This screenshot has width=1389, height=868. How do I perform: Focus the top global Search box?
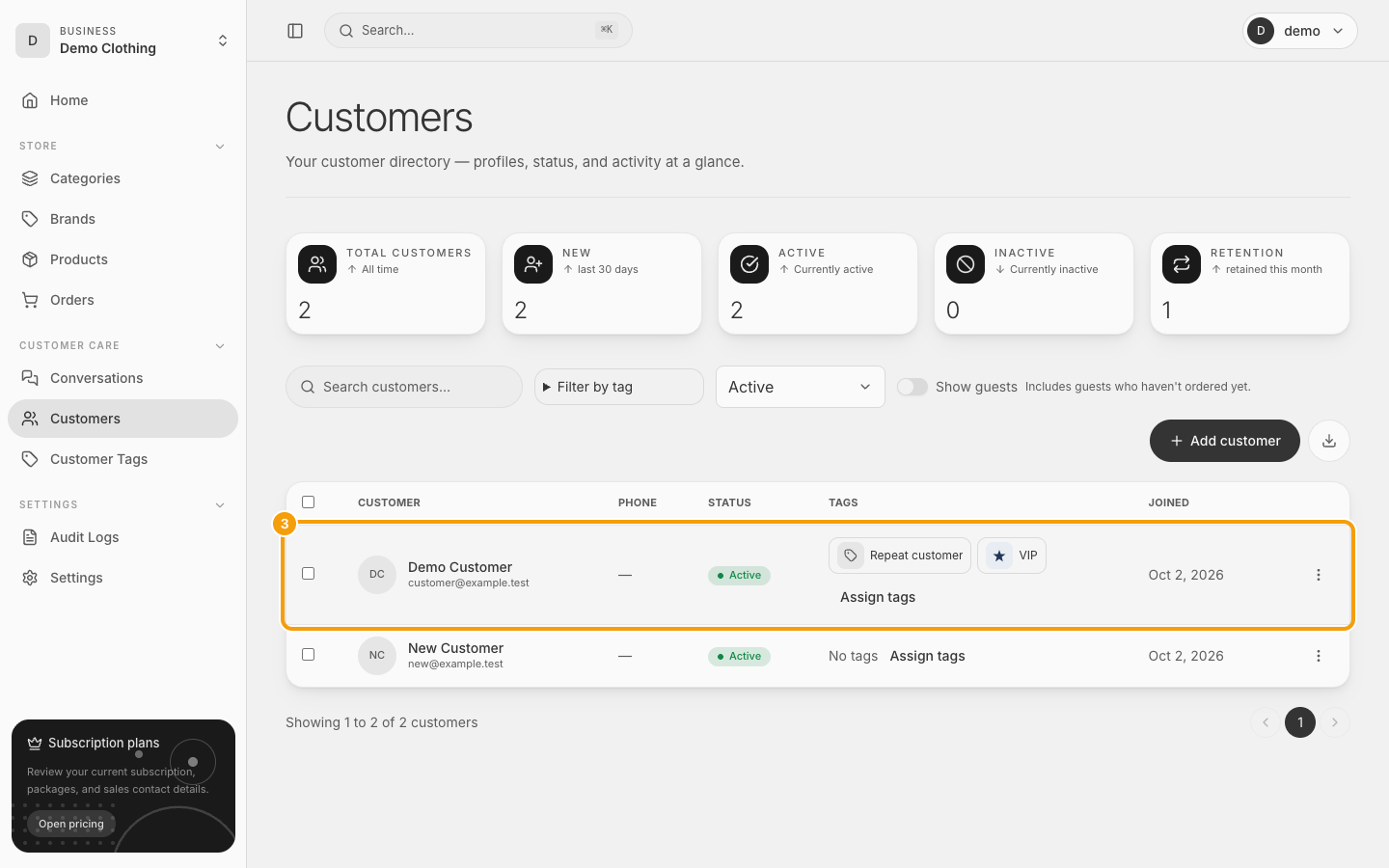click(x=478, y=31)
